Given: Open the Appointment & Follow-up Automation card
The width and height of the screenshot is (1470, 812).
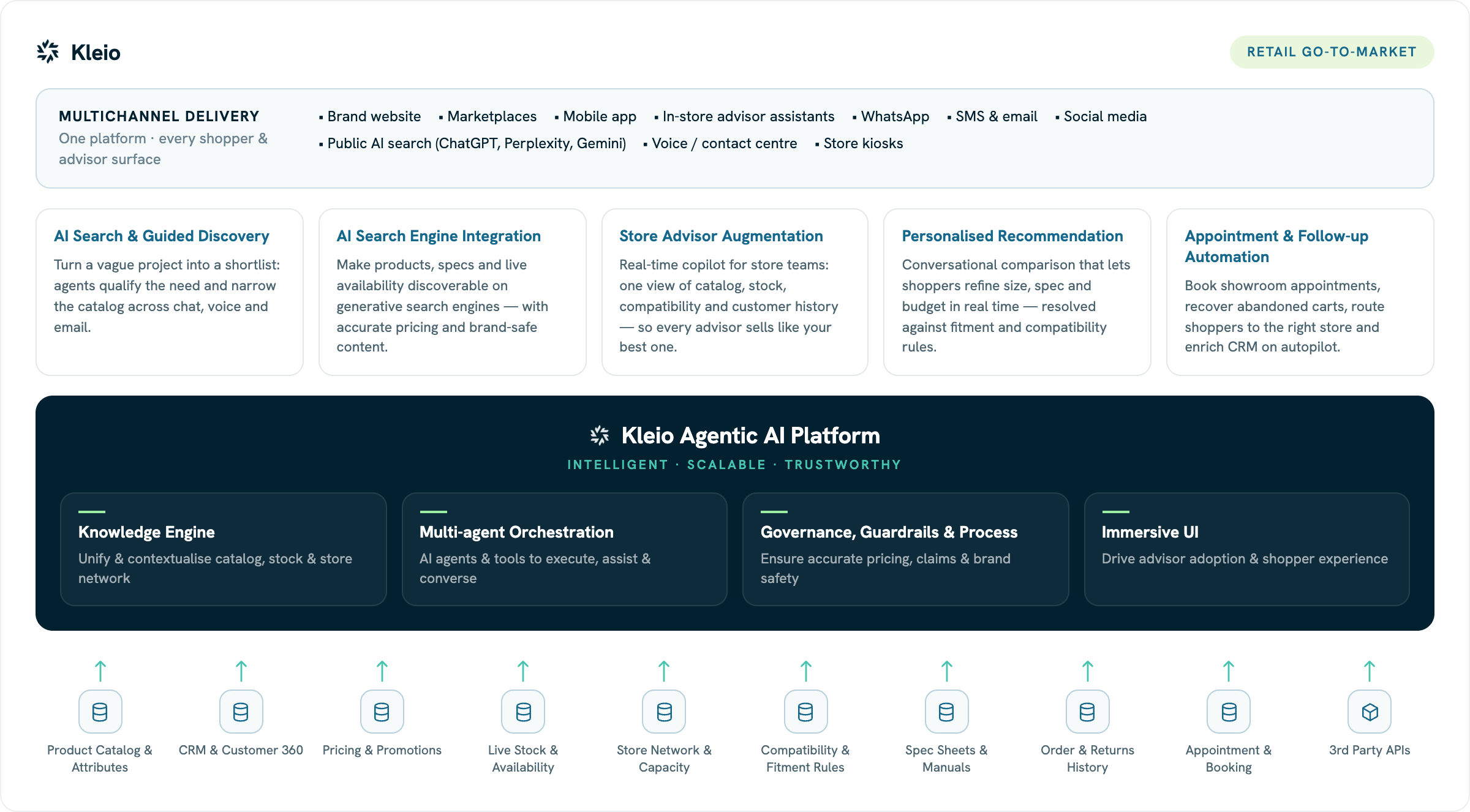Looking at the screenshot, I should coord(1300,292).
